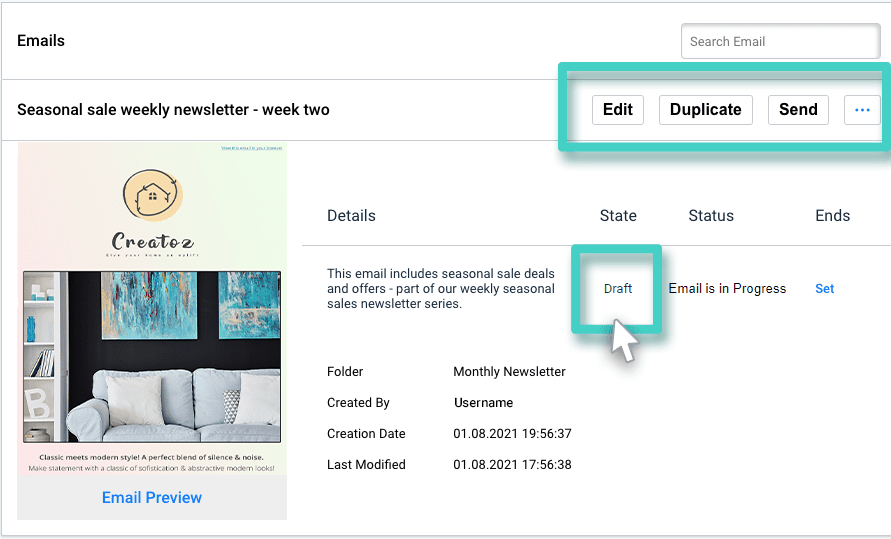Duplicate the seasonal sale newsletter
891x539 pixels.
point(705,110)
